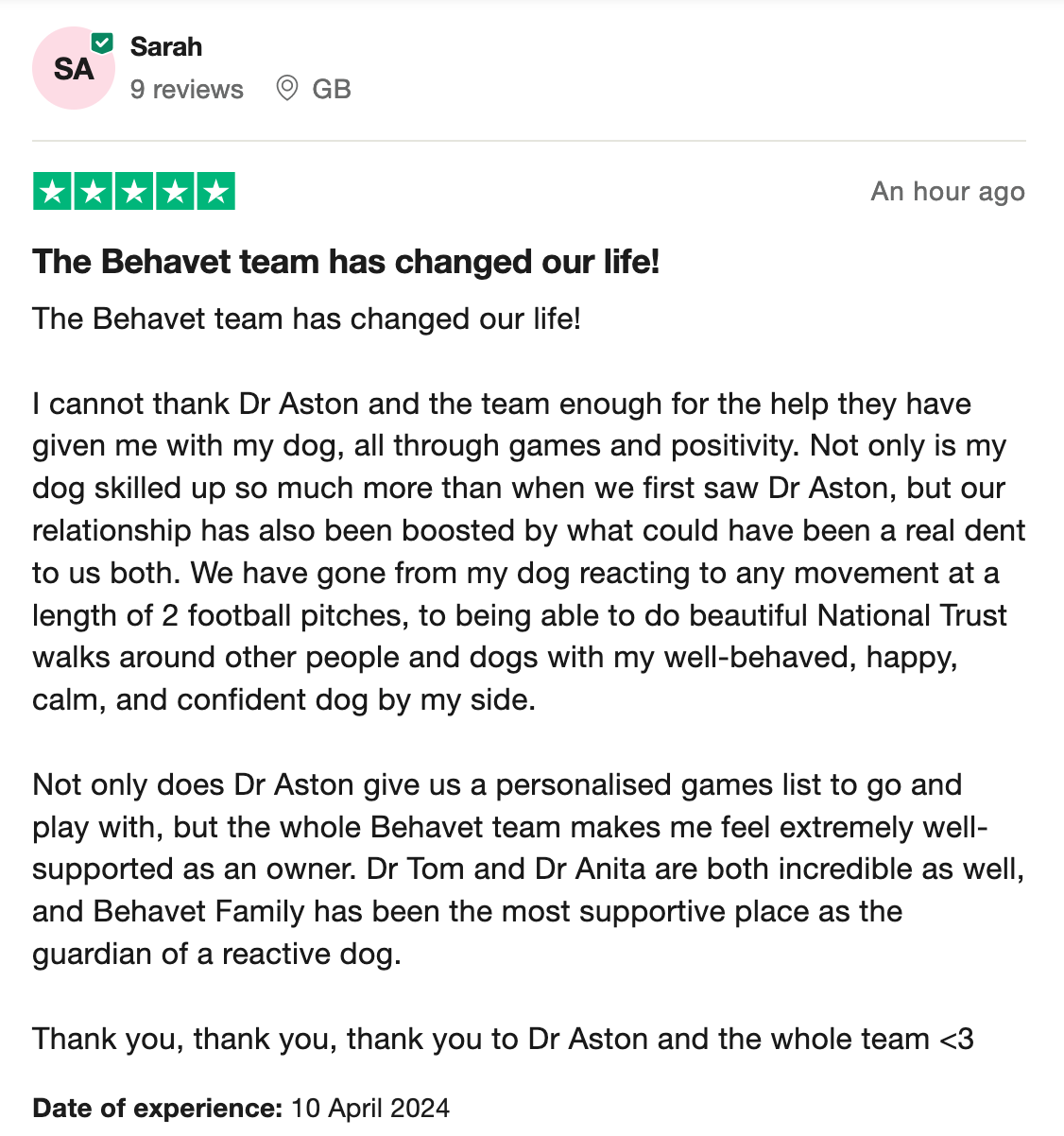Click the third green rating star
1064x1136 pixels.
tap(134, 192)
